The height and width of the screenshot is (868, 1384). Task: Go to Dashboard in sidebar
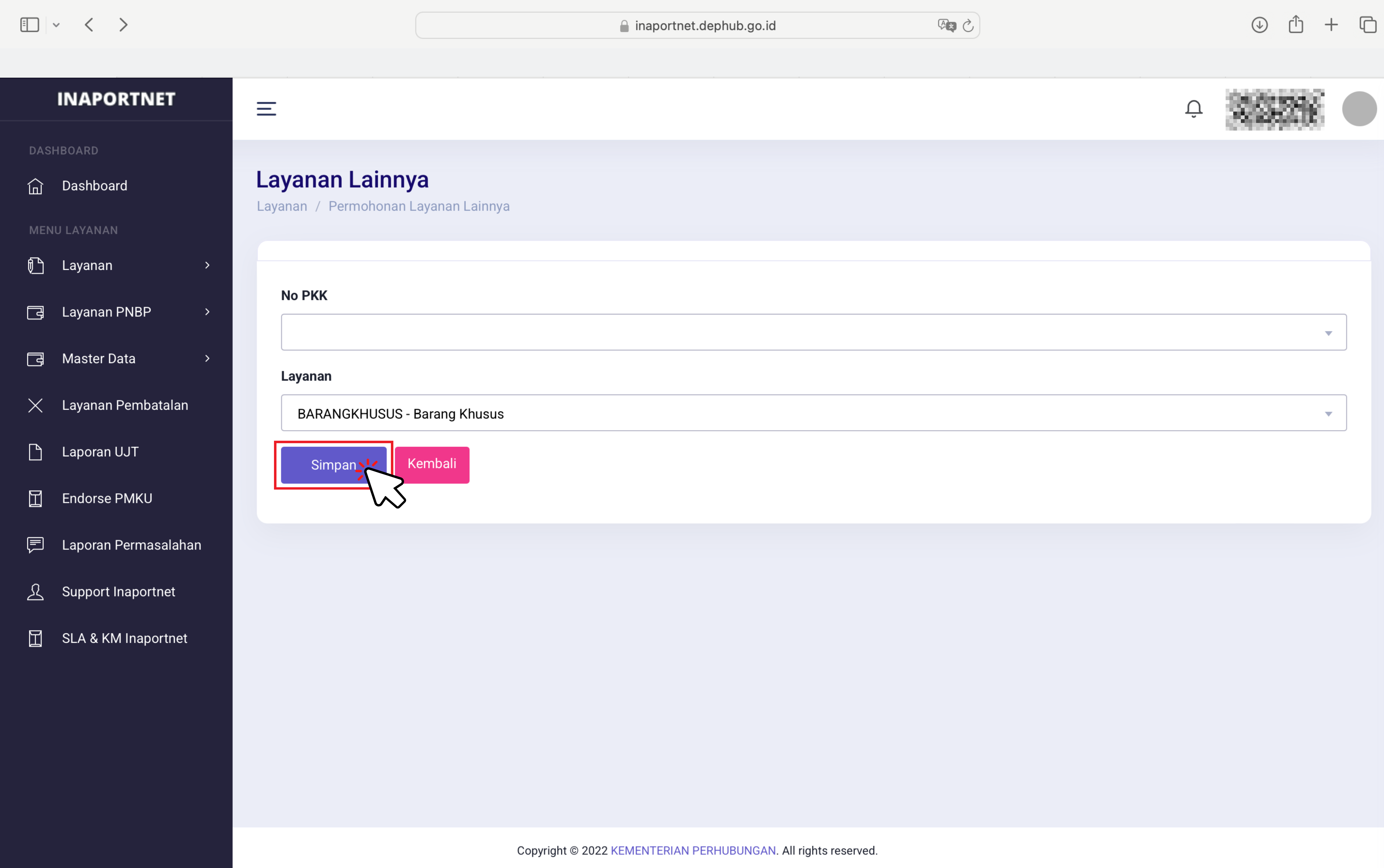point(94,186)
